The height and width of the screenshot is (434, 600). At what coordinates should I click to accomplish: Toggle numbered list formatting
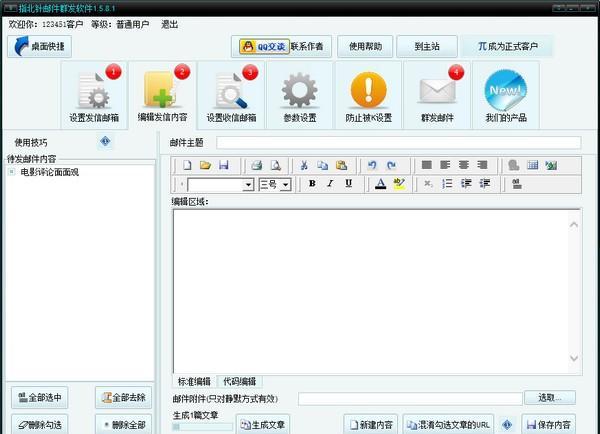[447, 184]
